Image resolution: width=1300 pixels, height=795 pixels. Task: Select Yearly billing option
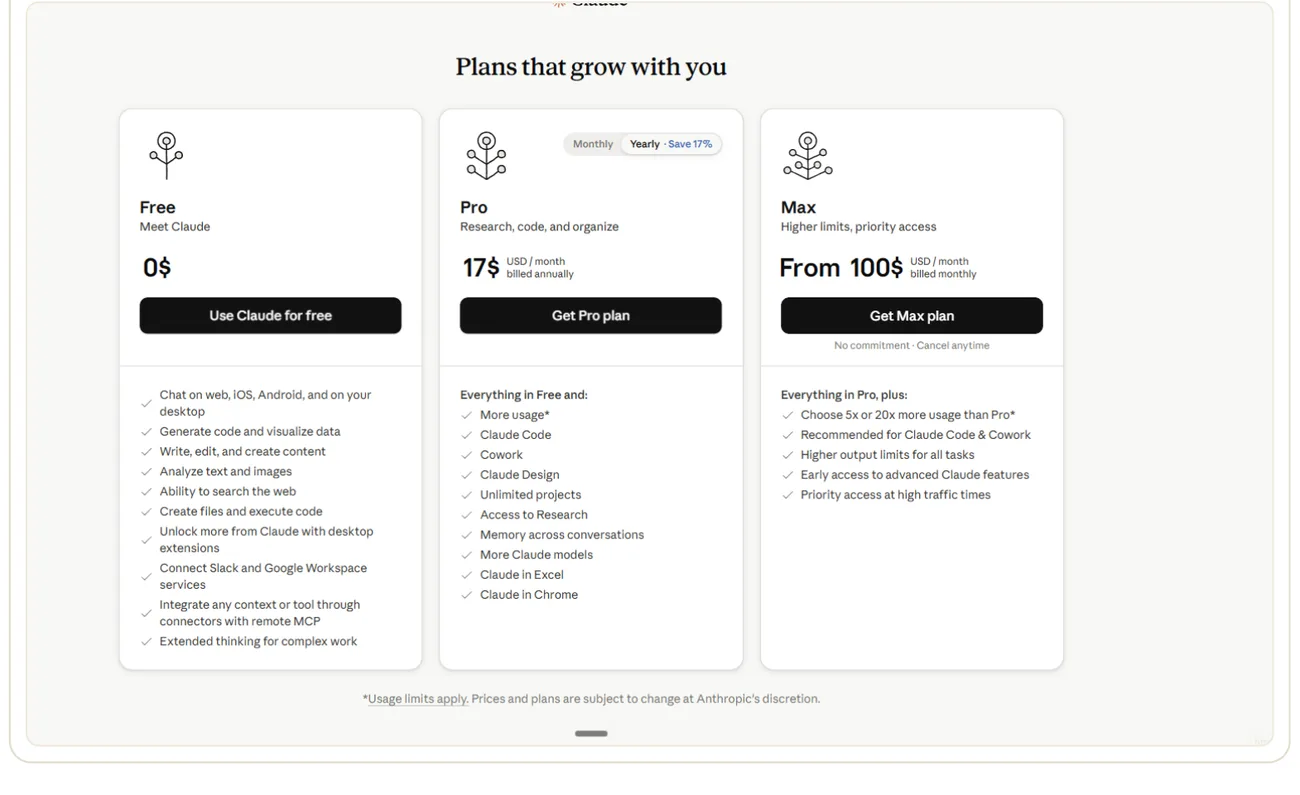tap(645, 144)
